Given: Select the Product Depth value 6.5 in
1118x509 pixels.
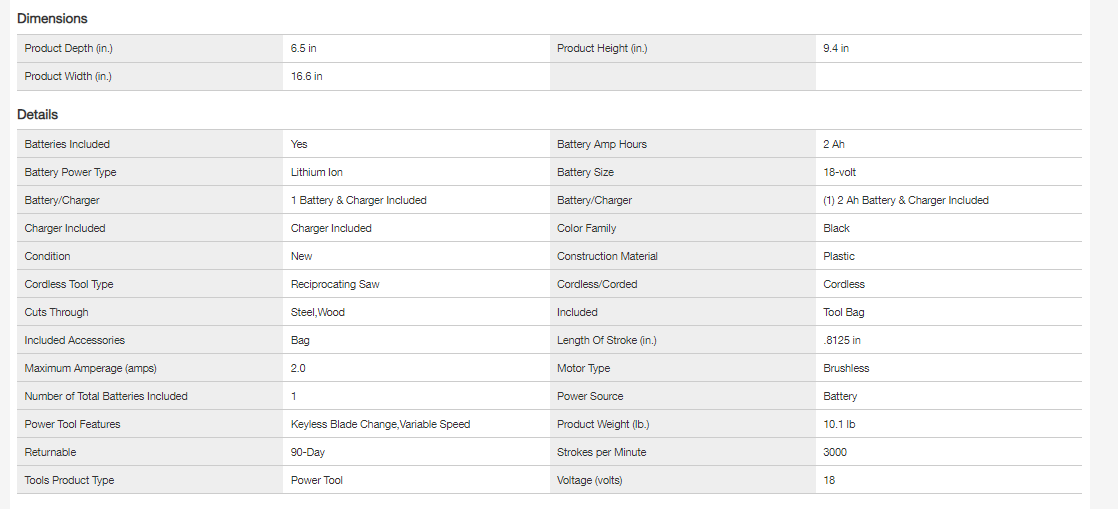Looking at the screenshot, I should point(303,48).
